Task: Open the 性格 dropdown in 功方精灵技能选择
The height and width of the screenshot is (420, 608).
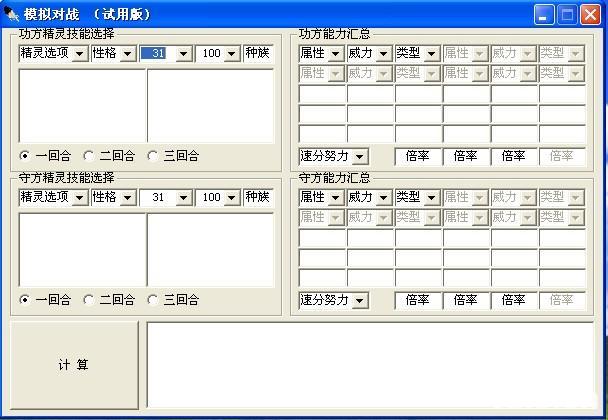Action: coord(128,54)
